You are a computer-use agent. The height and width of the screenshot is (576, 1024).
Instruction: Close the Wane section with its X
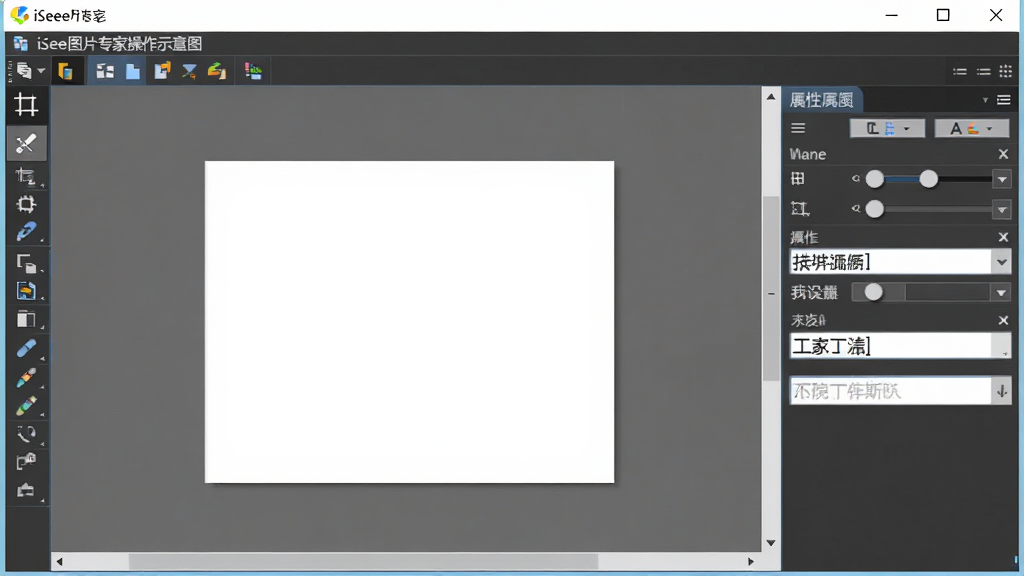(x=1003, y=154)
